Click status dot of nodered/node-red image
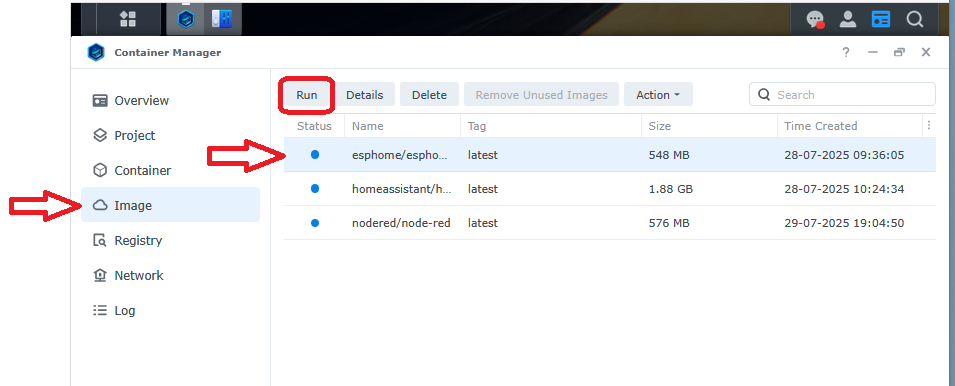Screen dimensions: 955x386 click(315, 223)
